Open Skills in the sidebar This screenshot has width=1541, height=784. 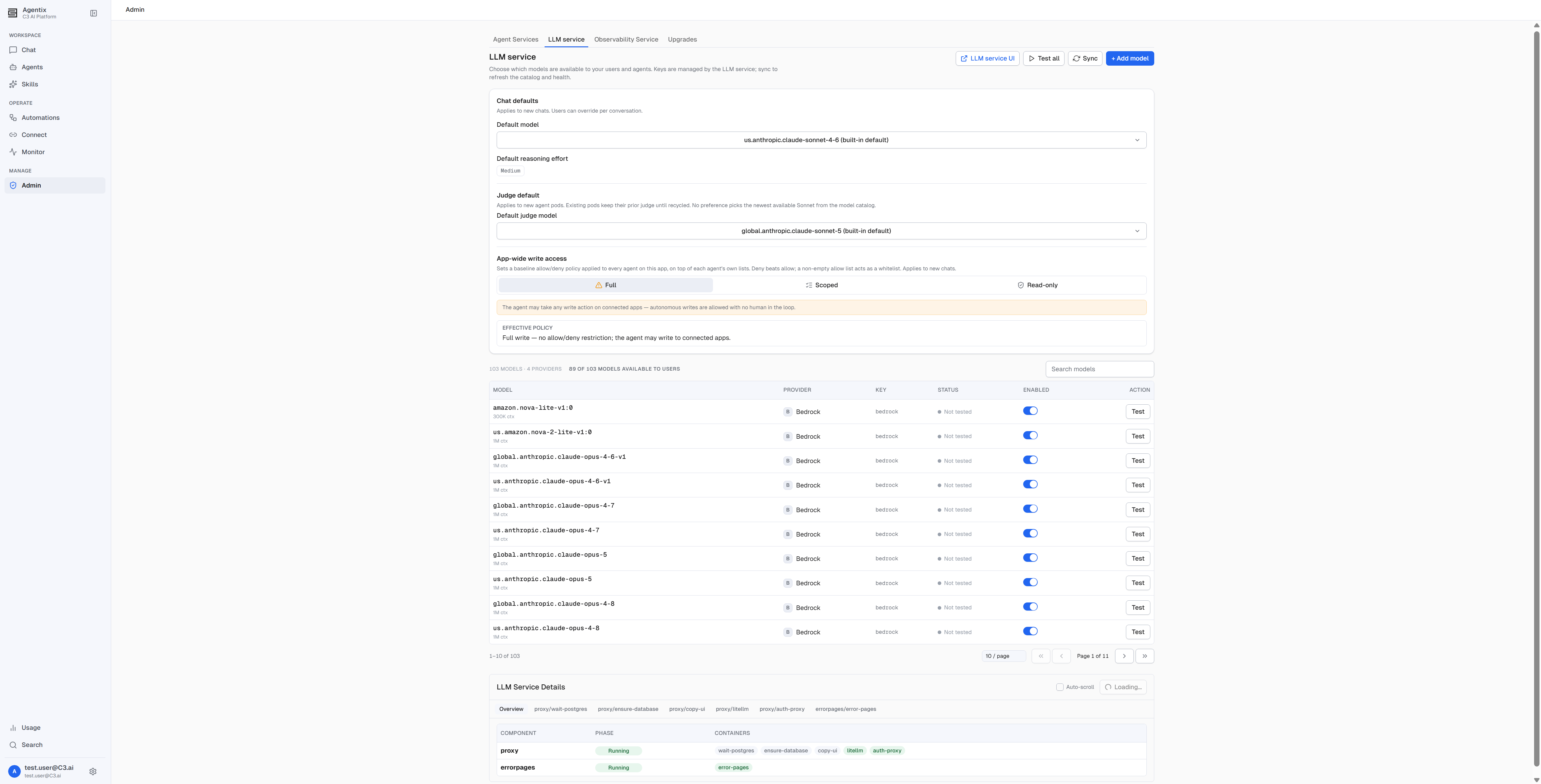[x=55, y=84]
